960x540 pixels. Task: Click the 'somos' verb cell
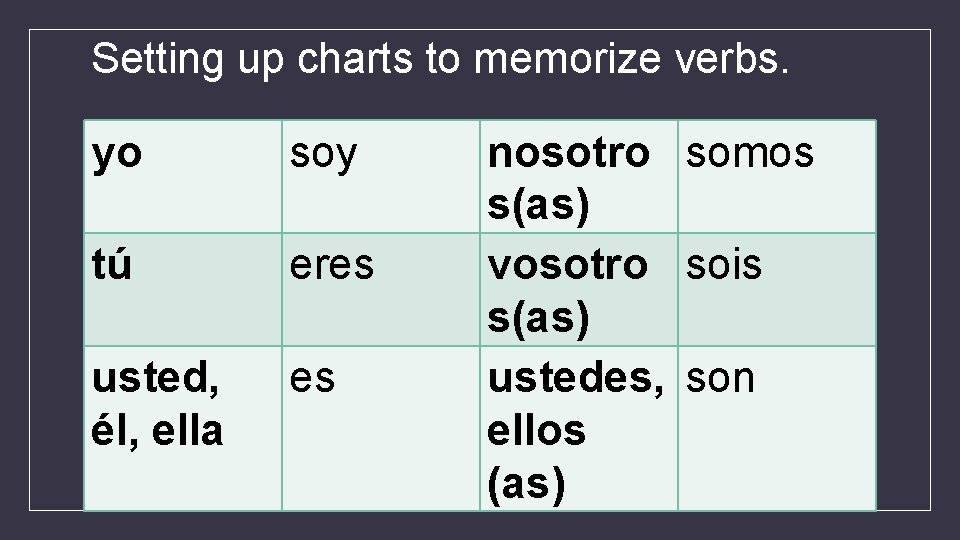click(x=776, y=176)
